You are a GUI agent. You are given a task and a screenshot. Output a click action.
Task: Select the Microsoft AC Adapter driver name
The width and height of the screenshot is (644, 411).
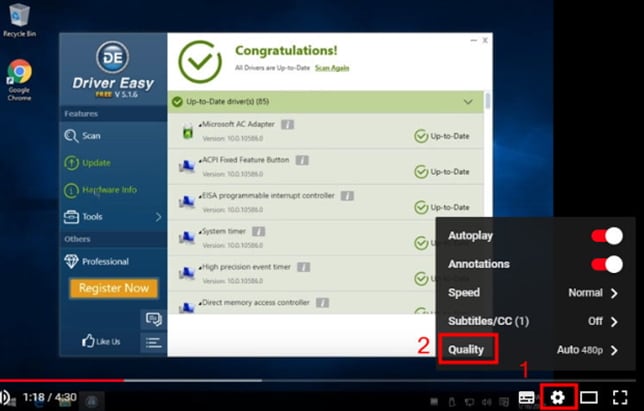coord(238,124)
